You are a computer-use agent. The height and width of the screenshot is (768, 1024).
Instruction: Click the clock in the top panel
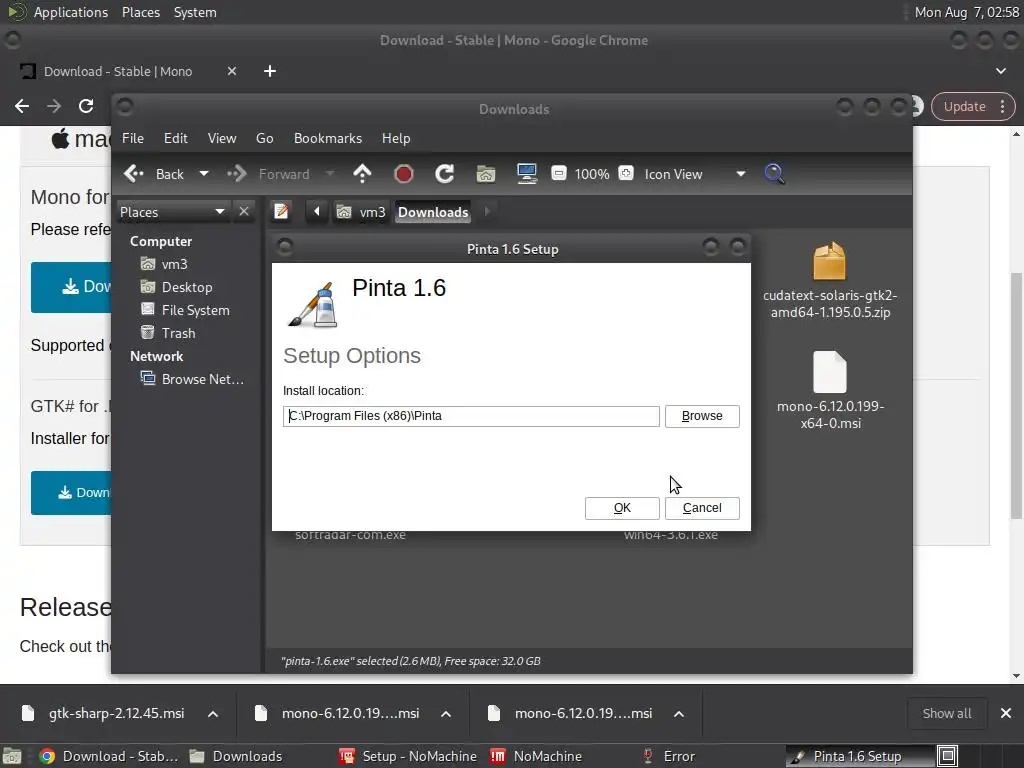coord(967,12)
